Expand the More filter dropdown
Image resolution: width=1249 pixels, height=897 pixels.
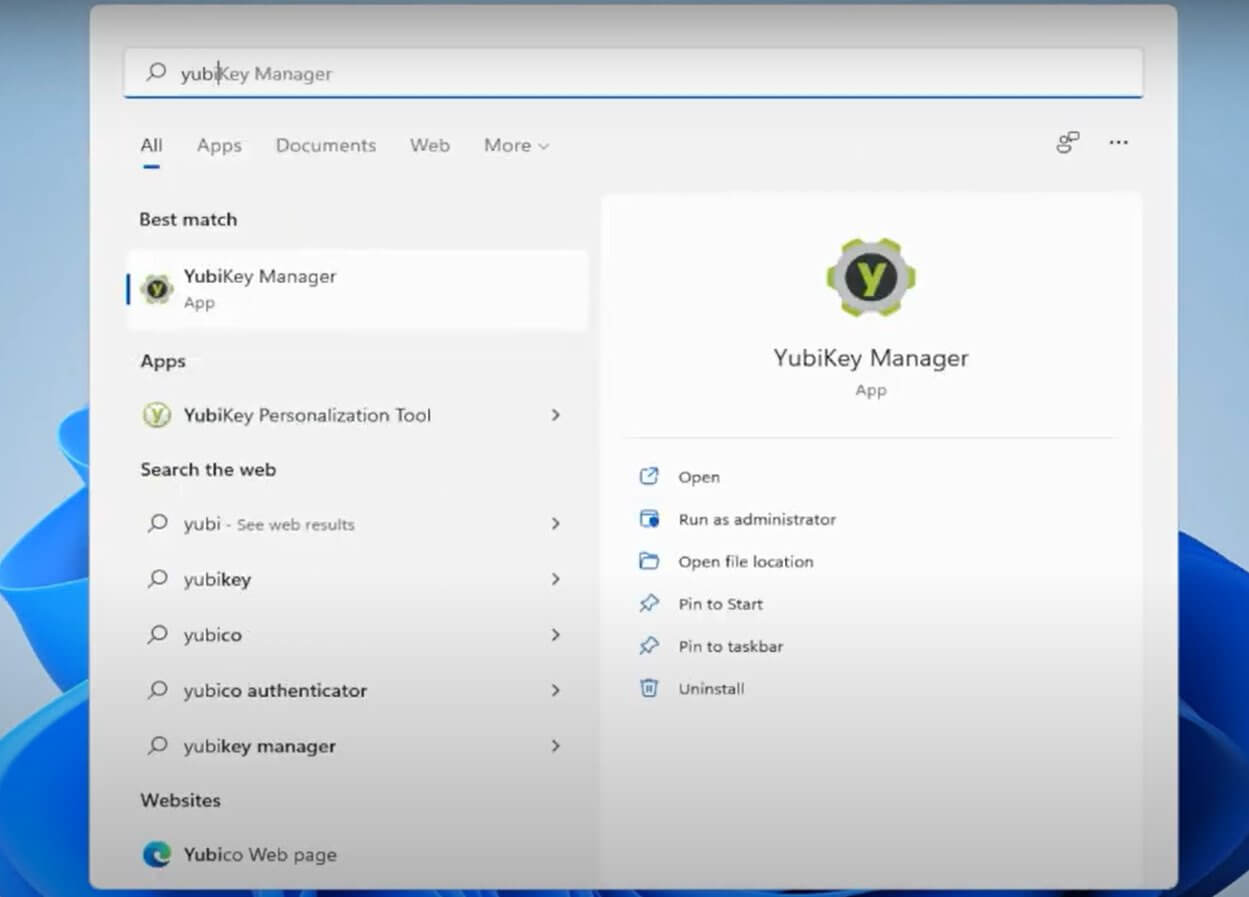point(516,146)
